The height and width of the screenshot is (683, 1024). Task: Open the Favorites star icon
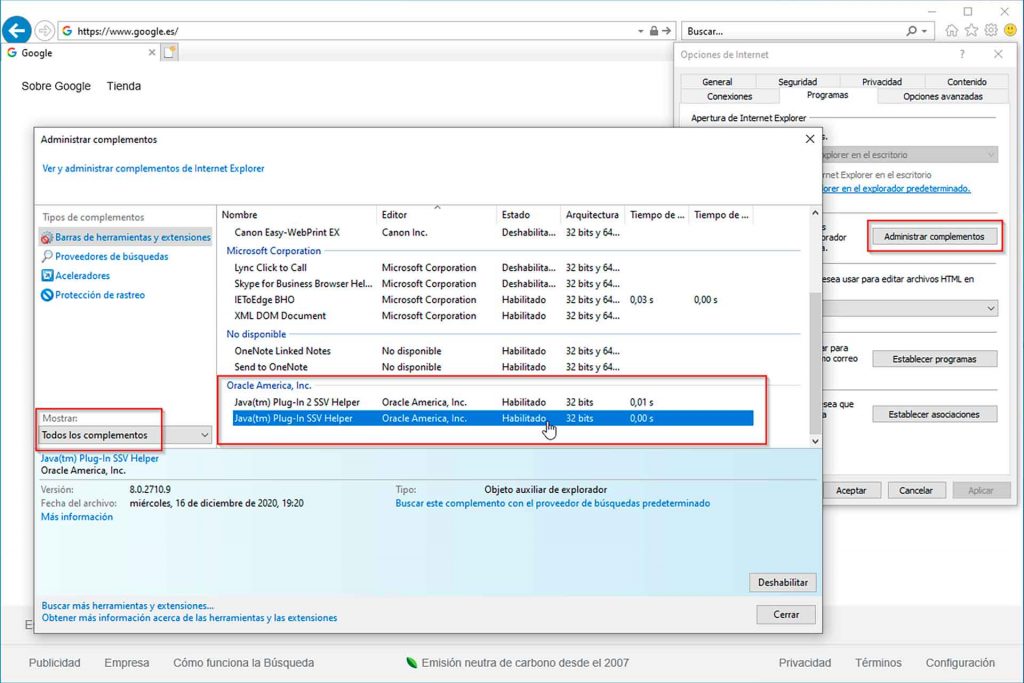(972, 31)
